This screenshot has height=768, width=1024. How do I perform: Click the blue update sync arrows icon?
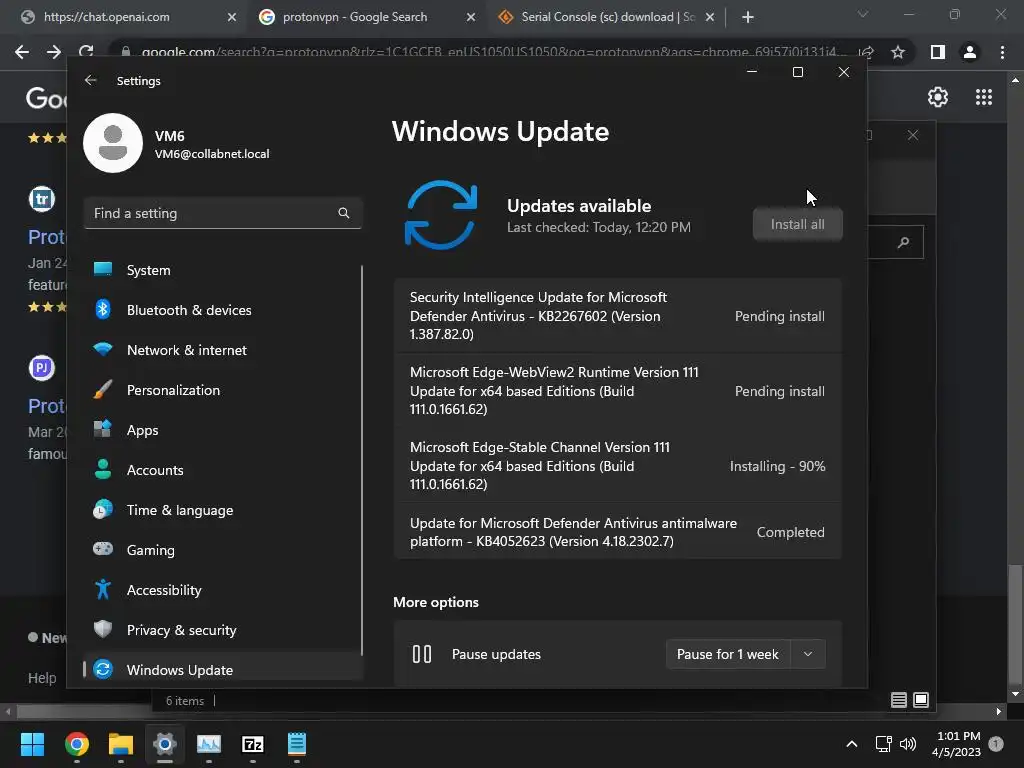[441, 215]
